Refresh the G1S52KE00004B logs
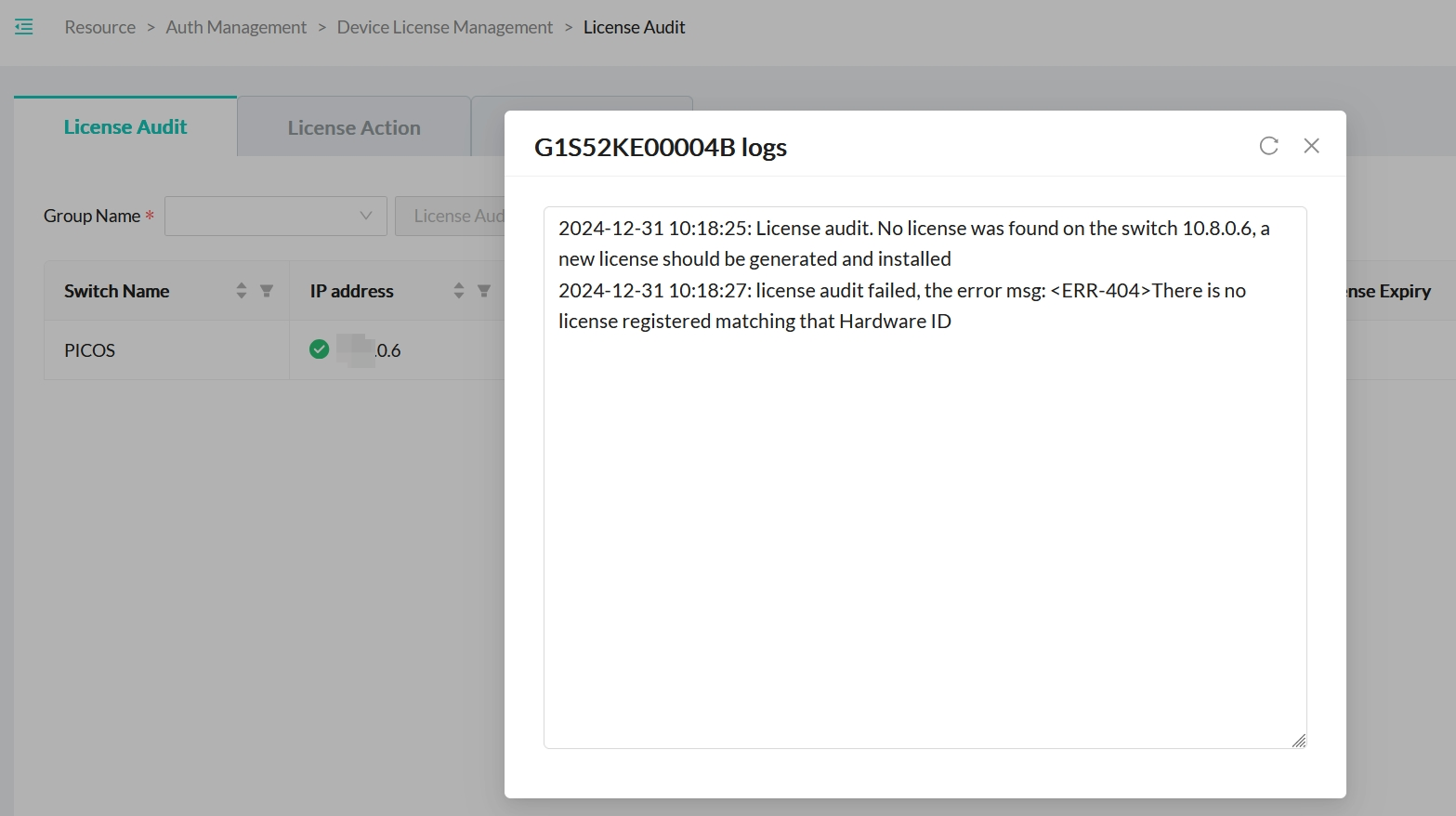The width and height of the screenshot is (1456, 816). 1268,146
